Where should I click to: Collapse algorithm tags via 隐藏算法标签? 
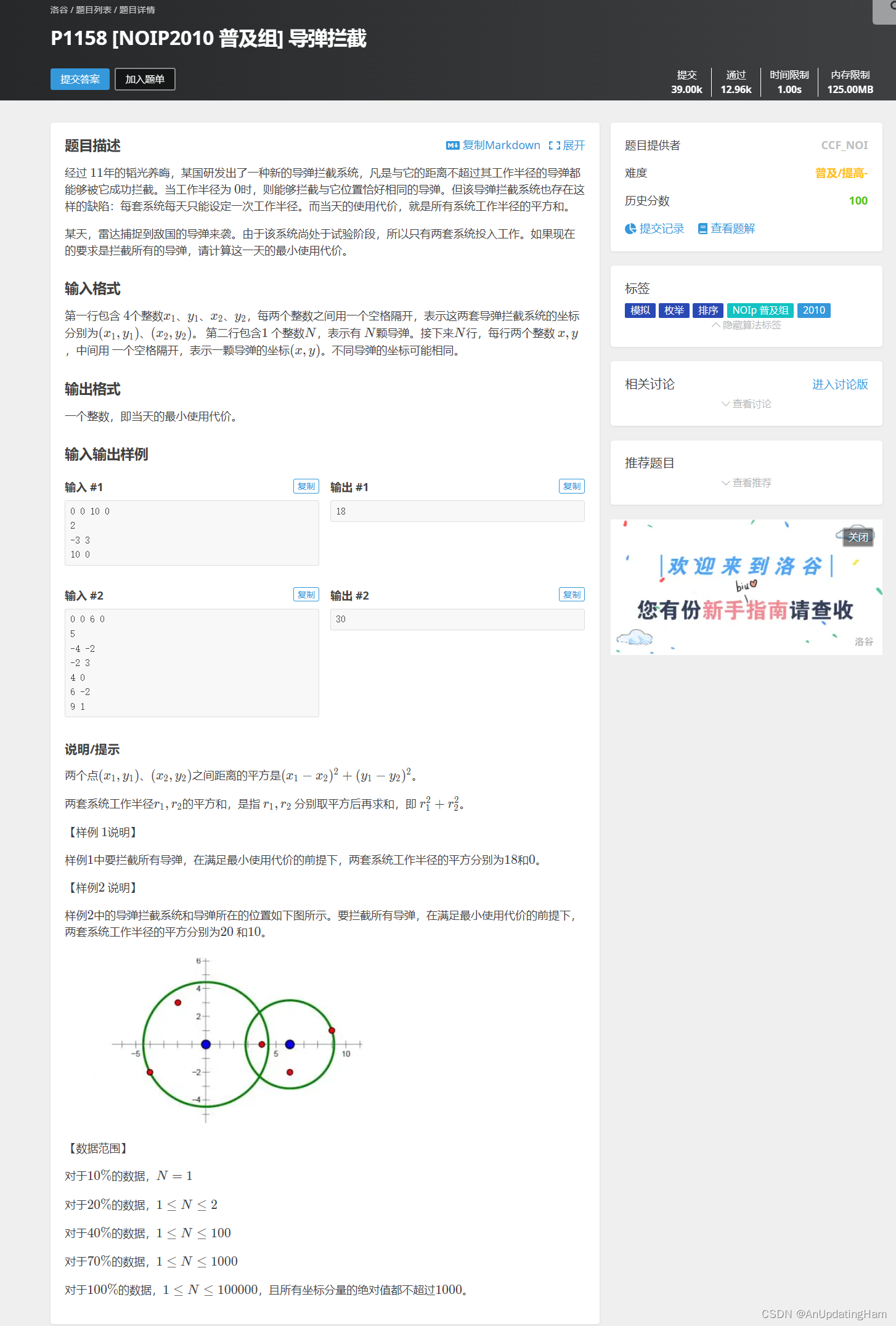pyautogui.click(x=746, y=325)
